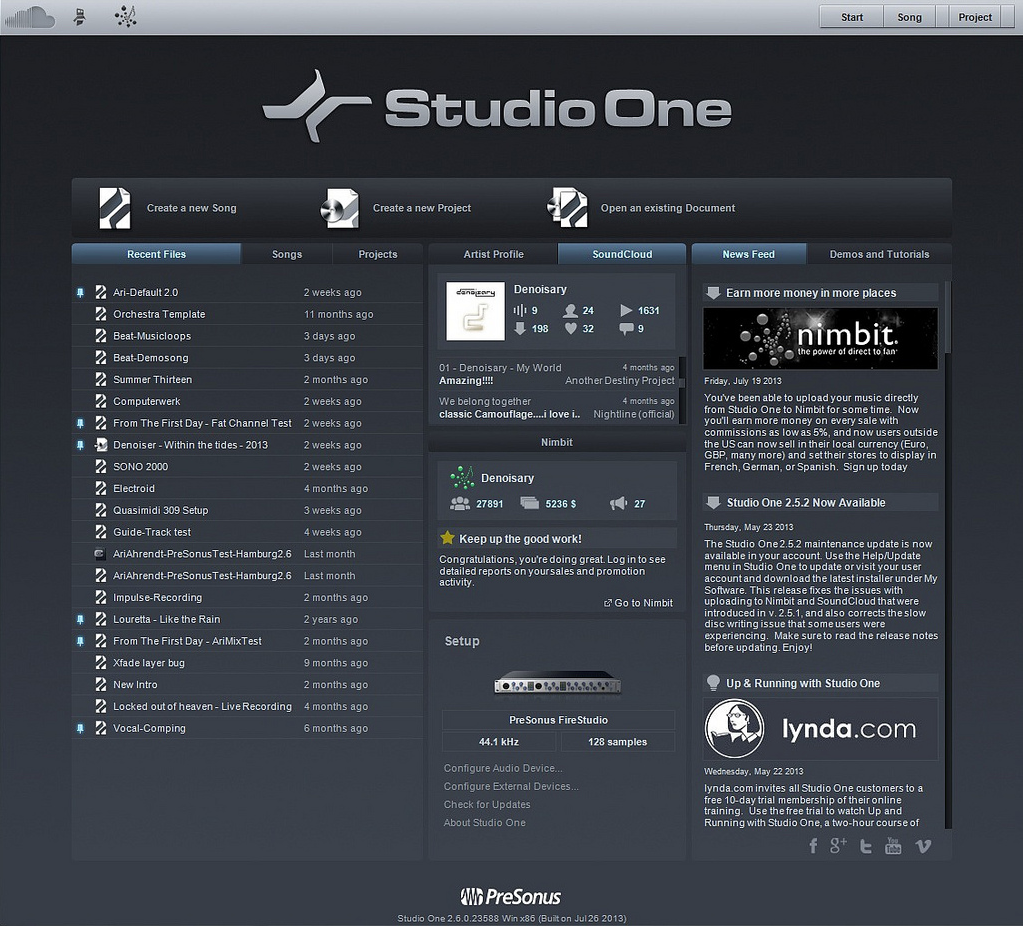Click the Nimbit dots icon in top toolbar
The width and height of the screenshot is (1023, 926).
point(125,17)
